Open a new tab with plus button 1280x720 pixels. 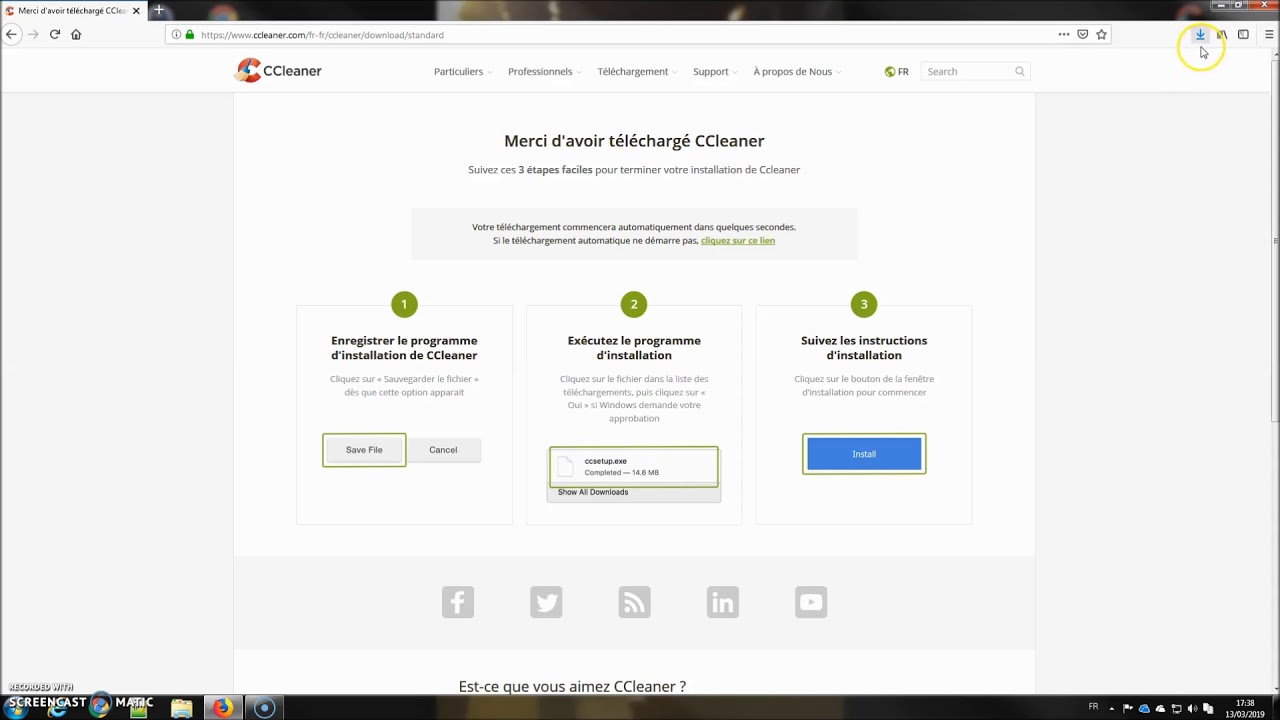158,10
